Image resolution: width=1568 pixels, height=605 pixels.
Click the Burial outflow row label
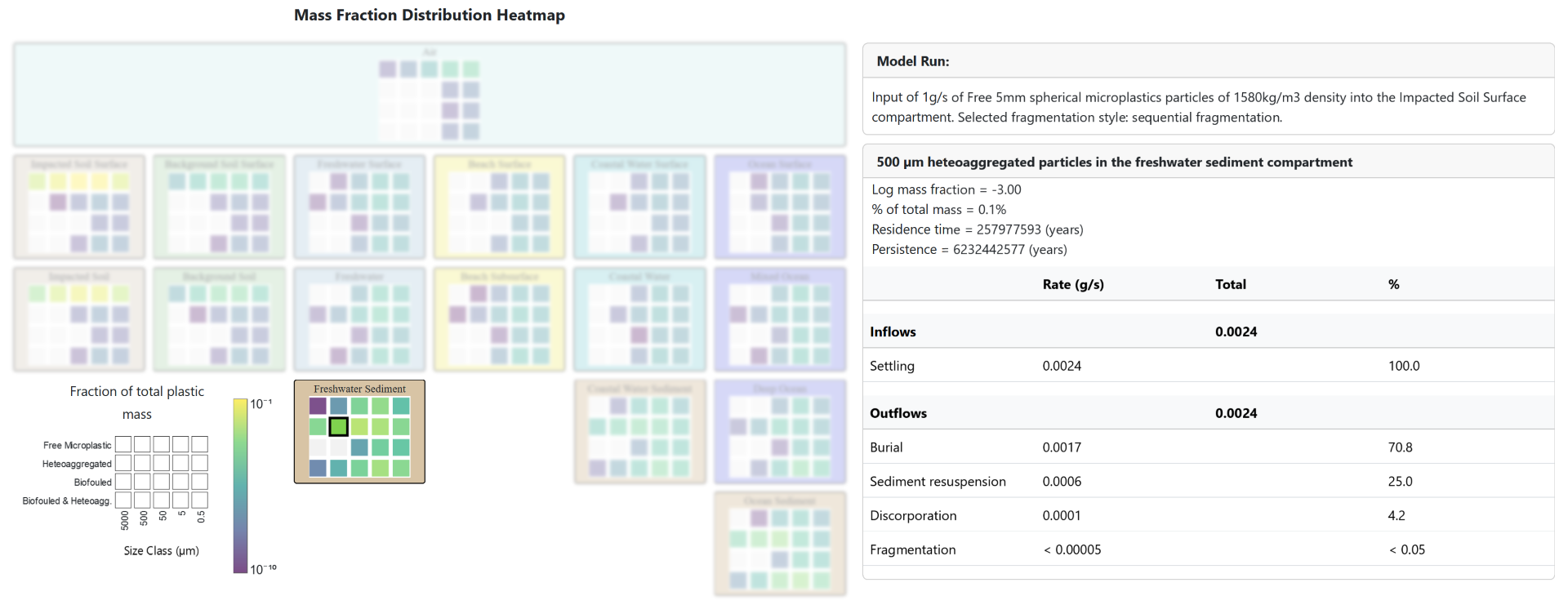coord(886,447)
